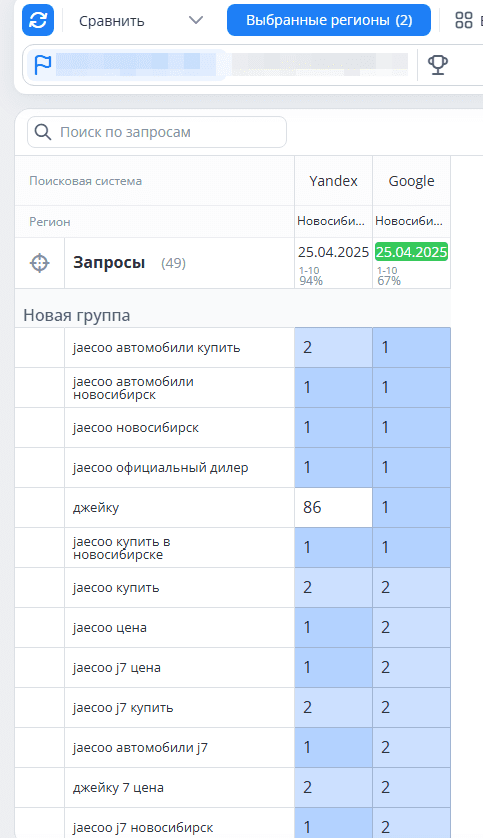Click the trophy icon
This screenshot has width=483, height=838.
tap(438, 65)
